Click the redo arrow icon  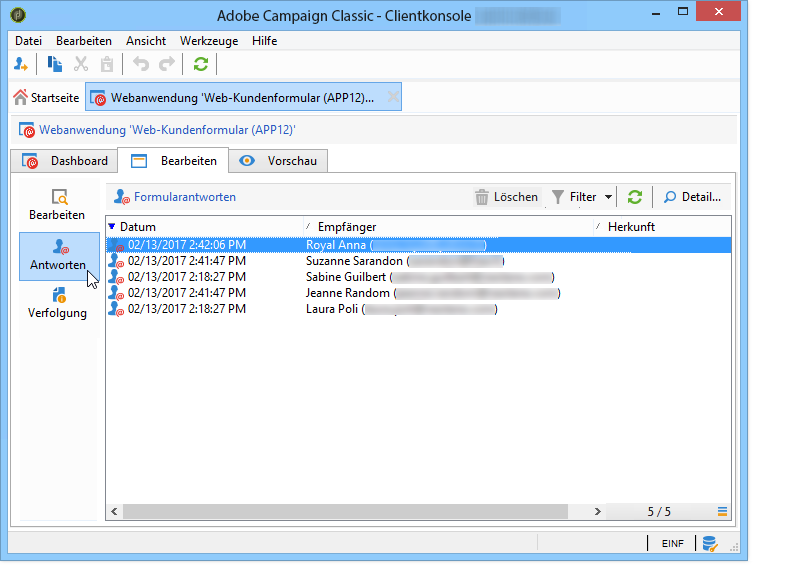point(167,64)
